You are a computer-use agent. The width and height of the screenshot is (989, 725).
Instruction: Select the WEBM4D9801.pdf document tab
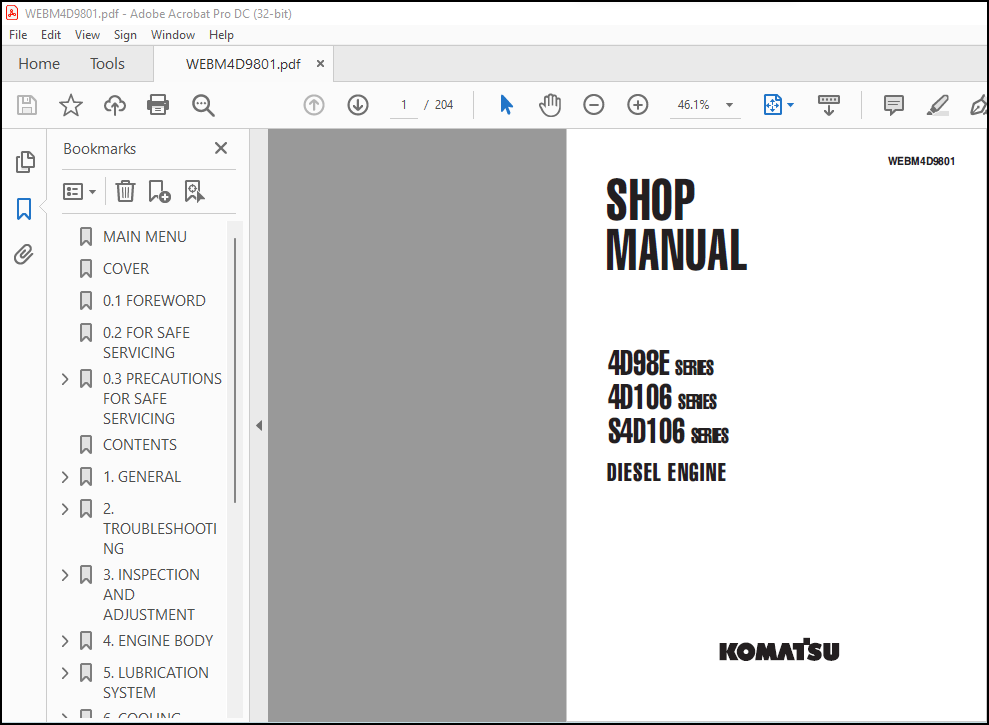243,64
